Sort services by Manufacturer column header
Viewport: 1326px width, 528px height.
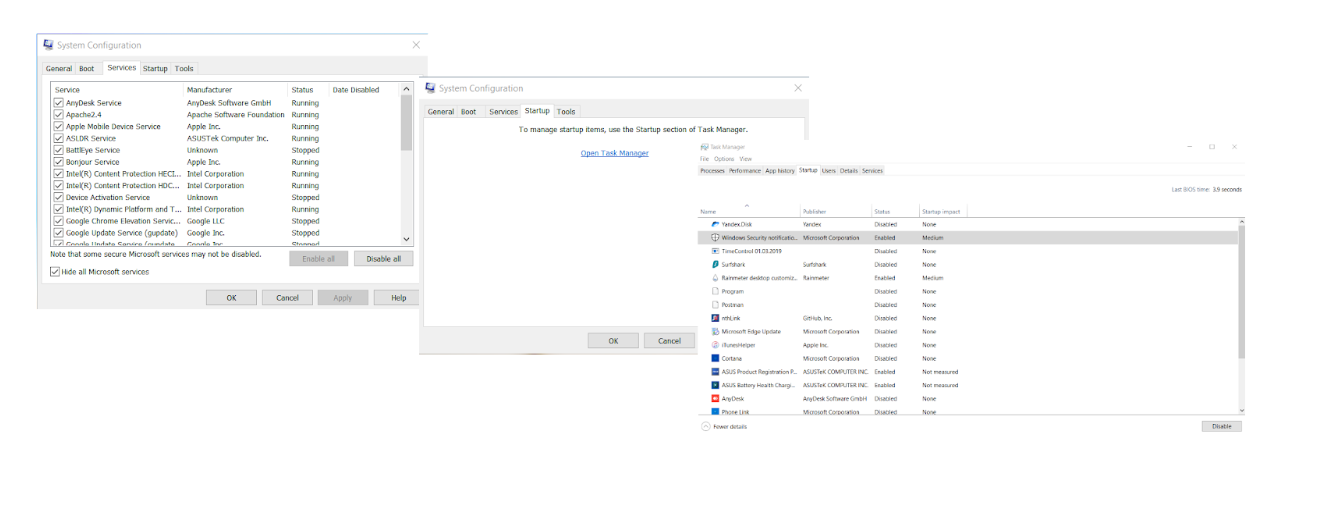click(236, 90)
